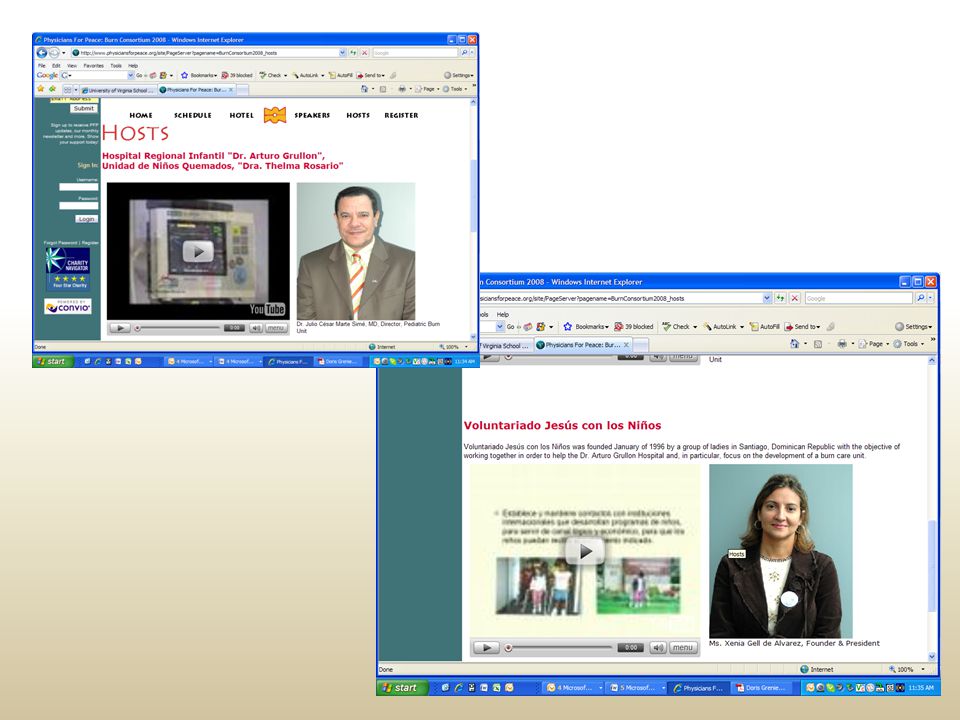Click Bookmarks star in the top-left Google toolbar

pyautogui.click(x=184, y=75)
